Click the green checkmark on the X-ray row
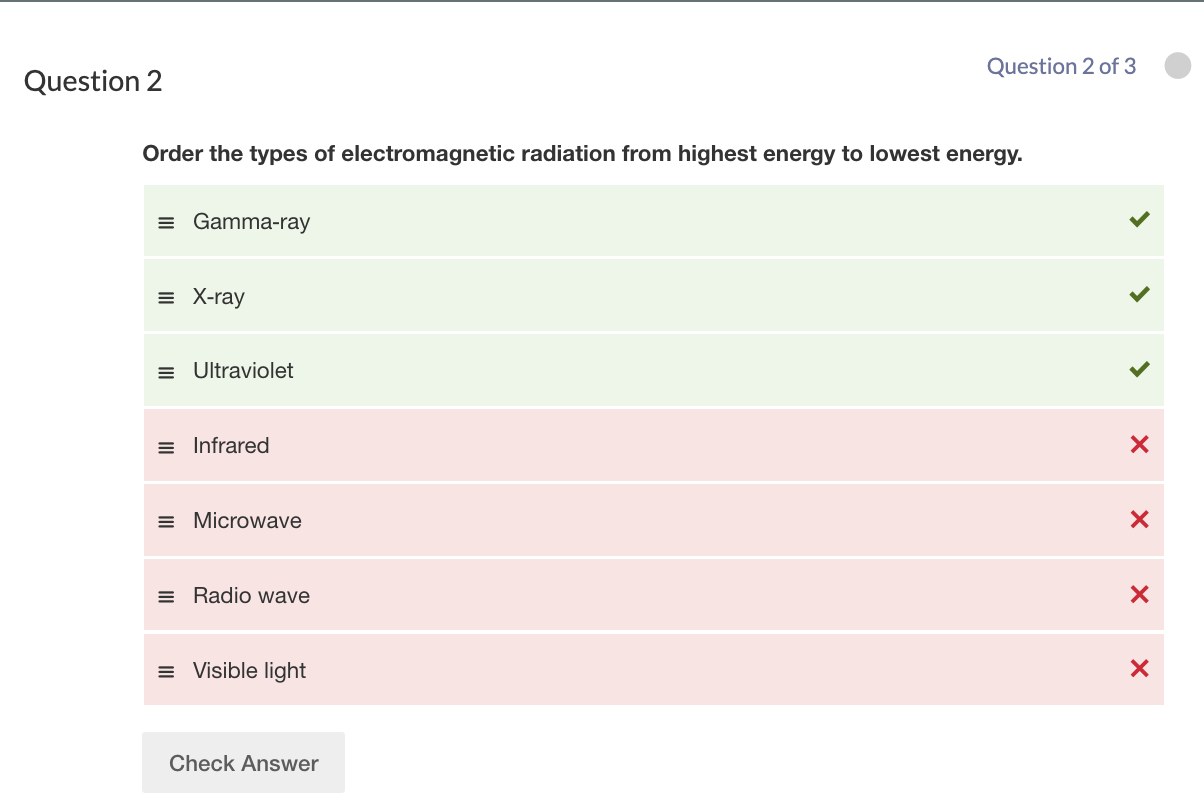The image size is (1204, 808). 1139,294
